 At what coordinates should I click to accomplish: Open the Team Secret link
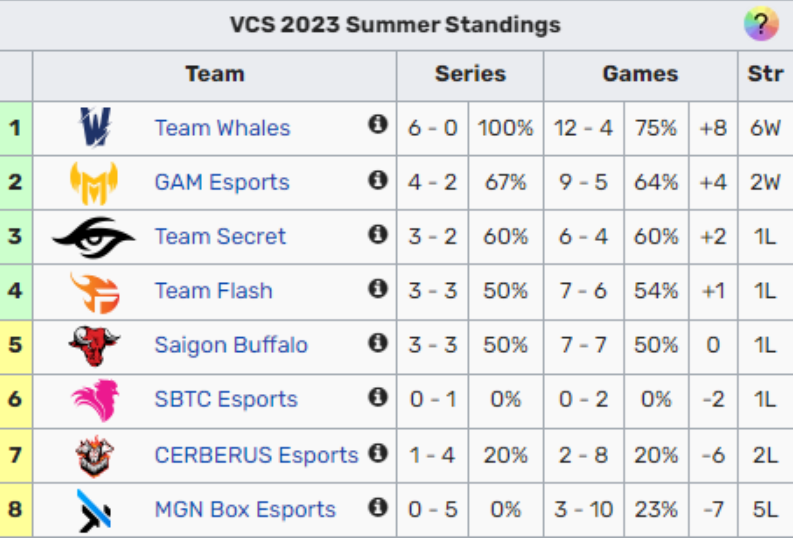(x=220, y=236)
